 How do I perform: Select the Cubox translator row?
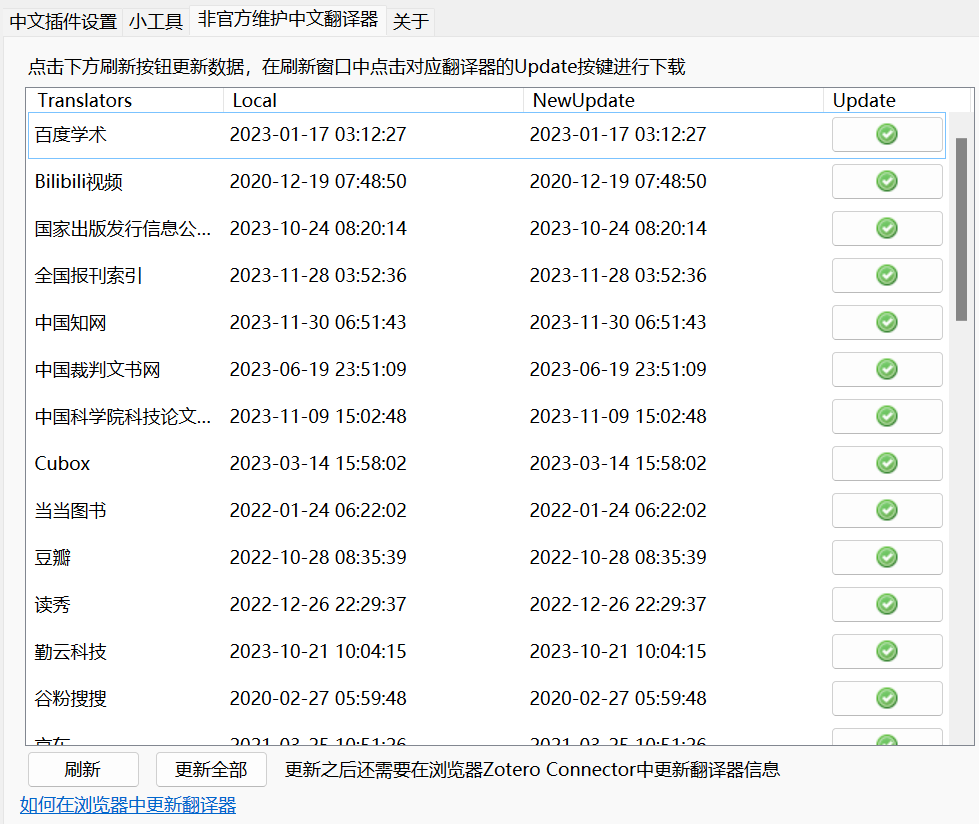click(x=487, y=463)
